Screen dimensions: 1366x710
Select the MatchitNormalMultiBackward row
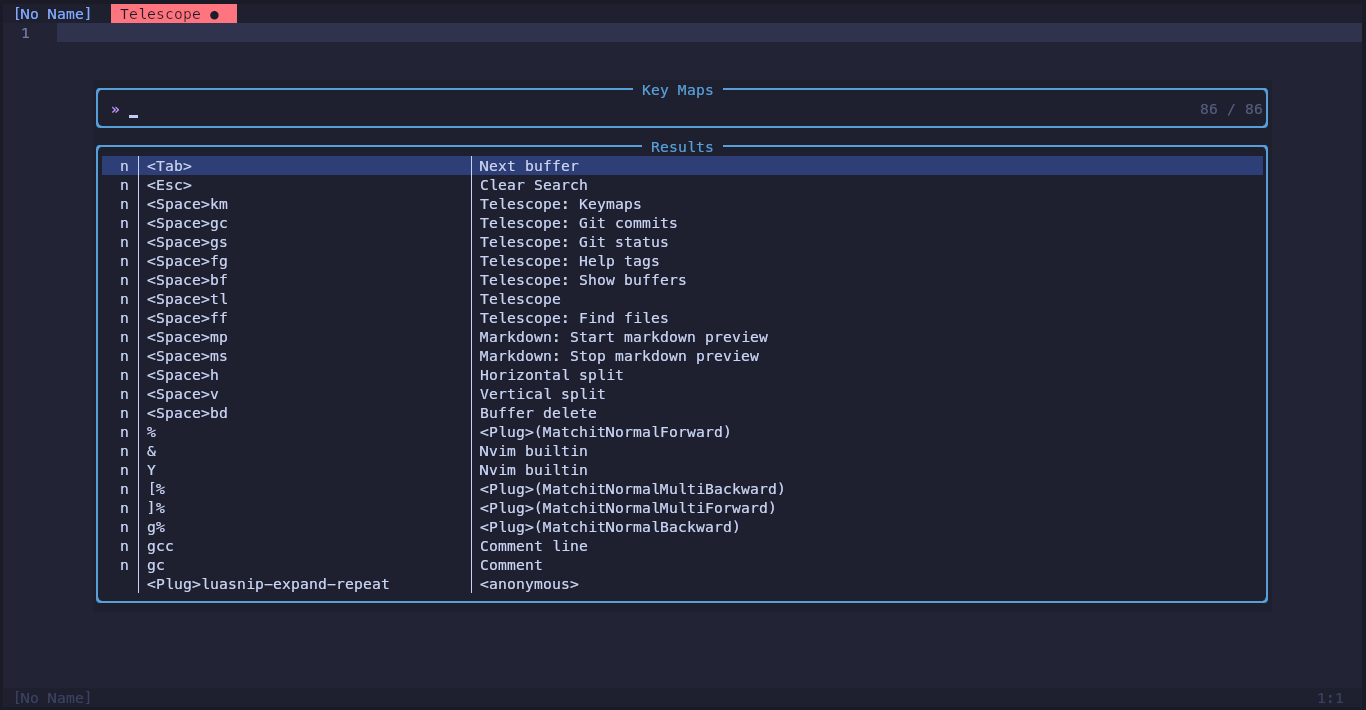682,489
